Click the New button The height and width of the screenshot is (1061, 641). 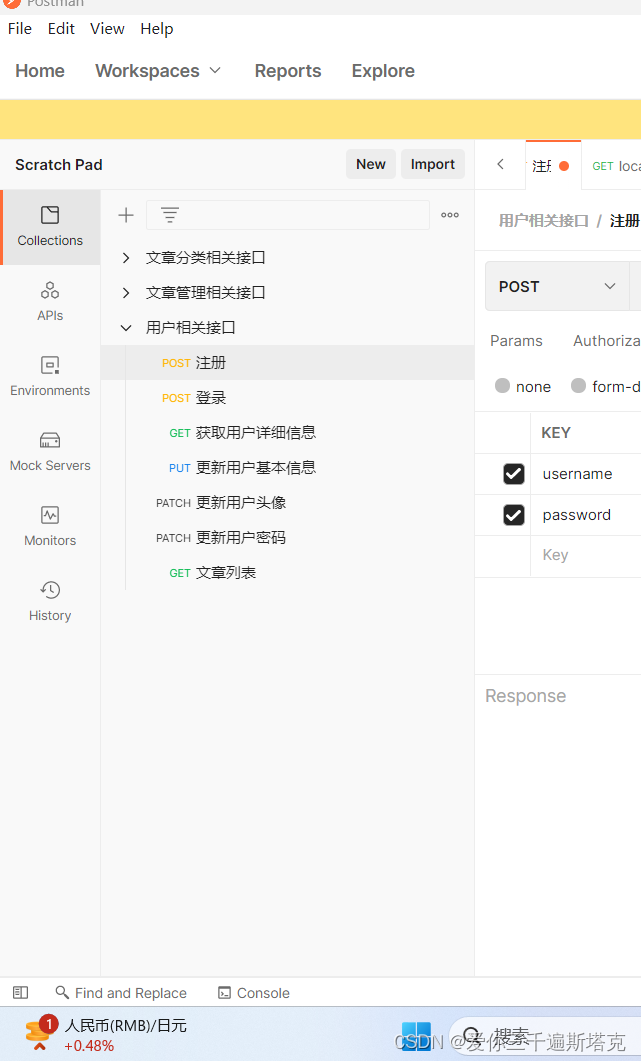[371, 164]
